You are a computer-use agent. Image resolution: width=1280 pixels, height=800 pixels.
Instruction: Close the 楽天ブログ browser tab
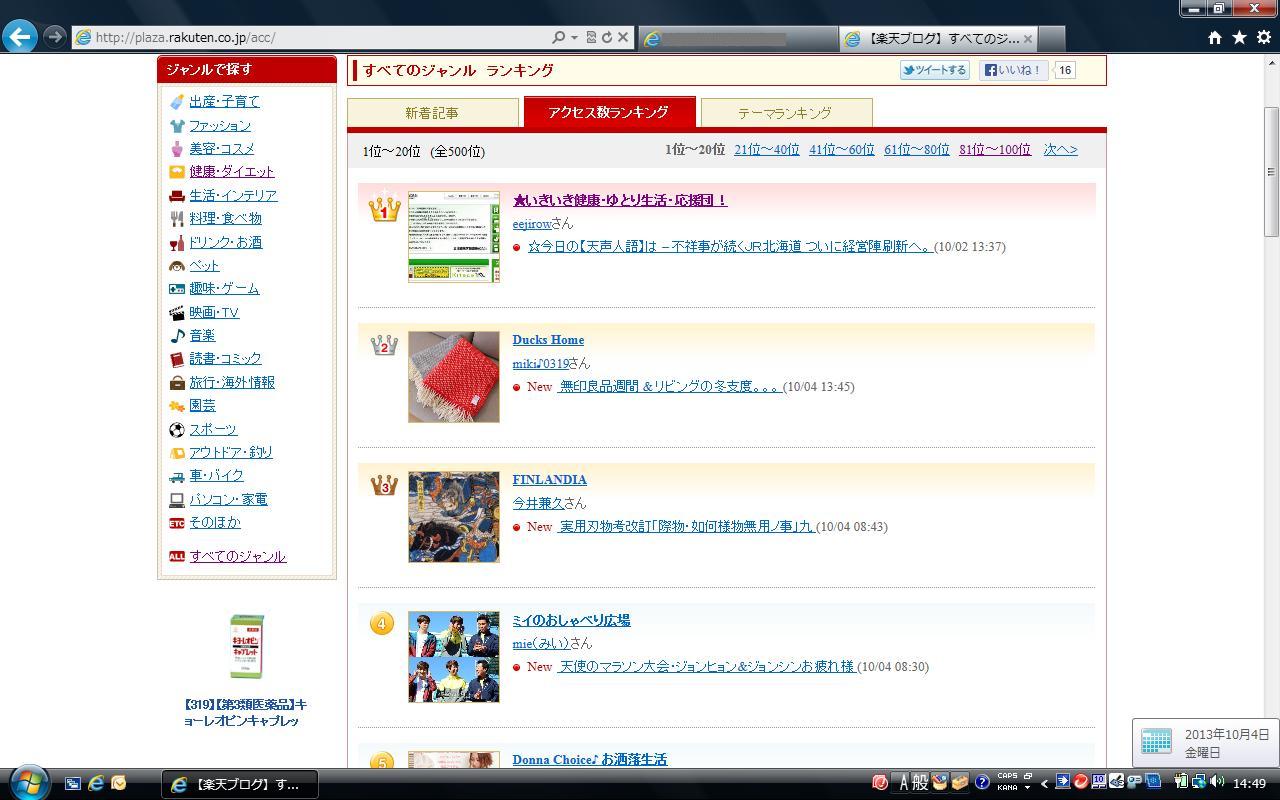pyautogui.click(x=1027, y=39)
